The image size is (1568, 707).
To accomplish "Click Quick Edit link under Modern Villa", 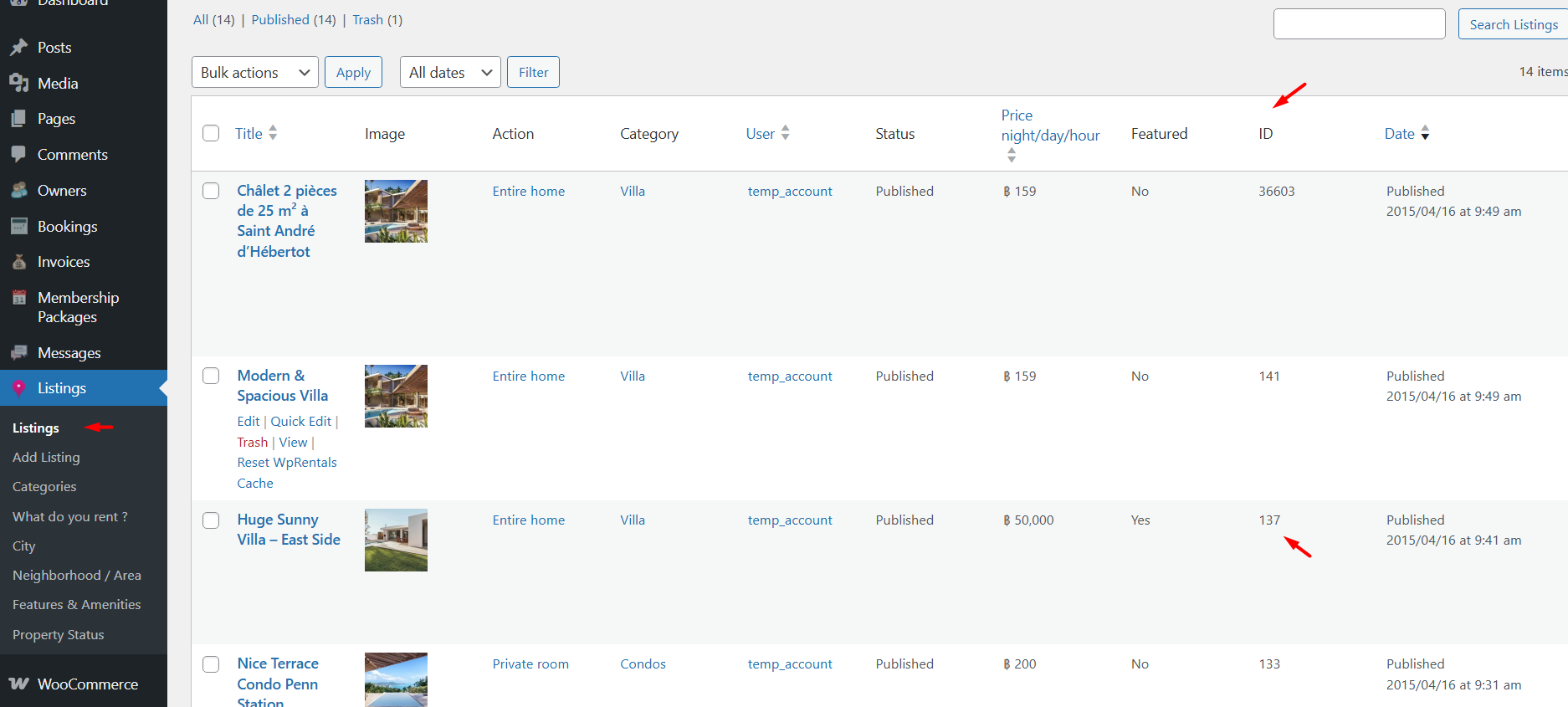I will [x=300, y=422].
